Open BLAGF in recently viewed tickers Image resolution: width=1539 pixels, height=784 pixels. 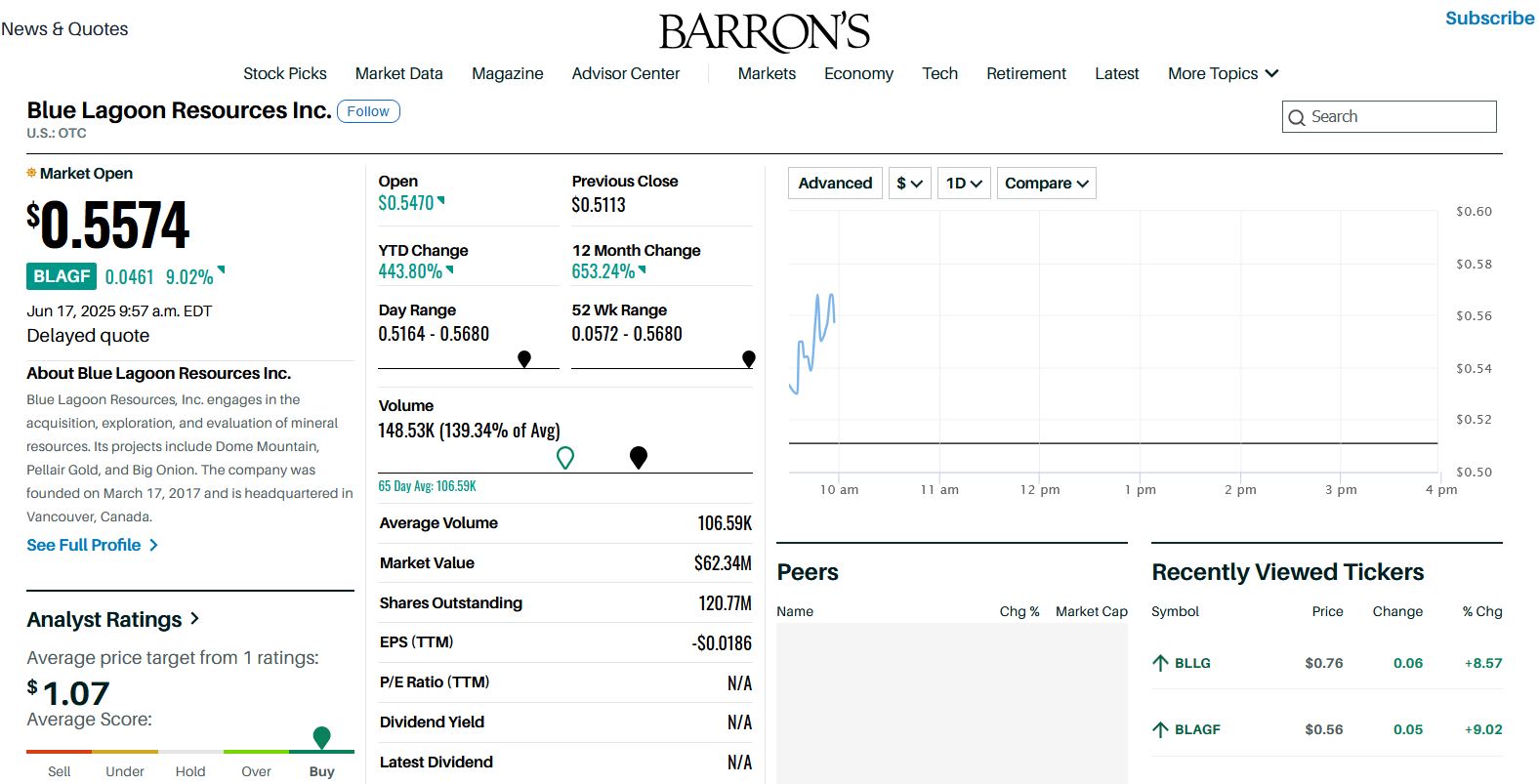pos(1197,729)
